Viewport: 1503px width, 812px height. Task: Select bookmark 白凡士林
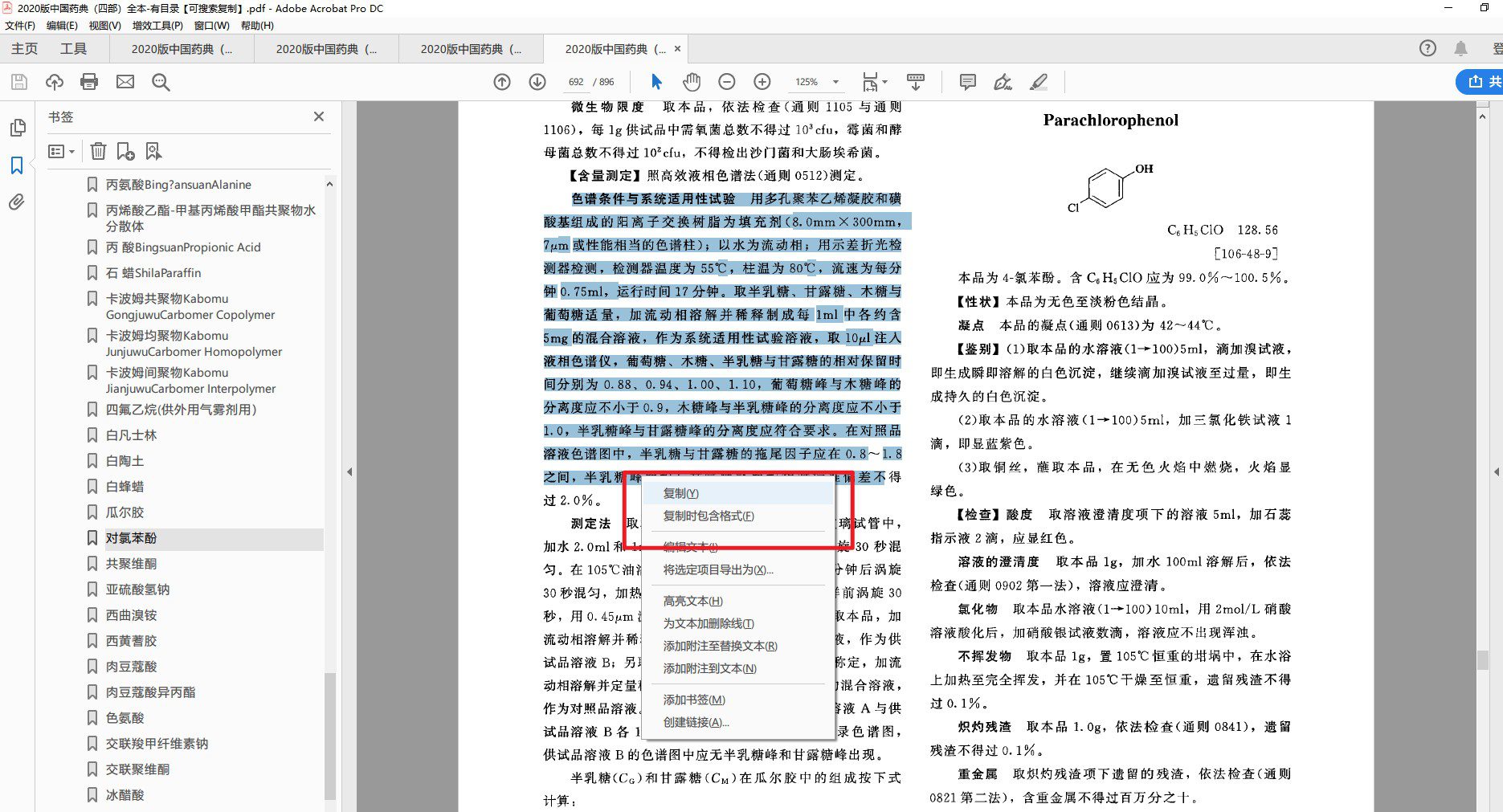tap(131, 435)
